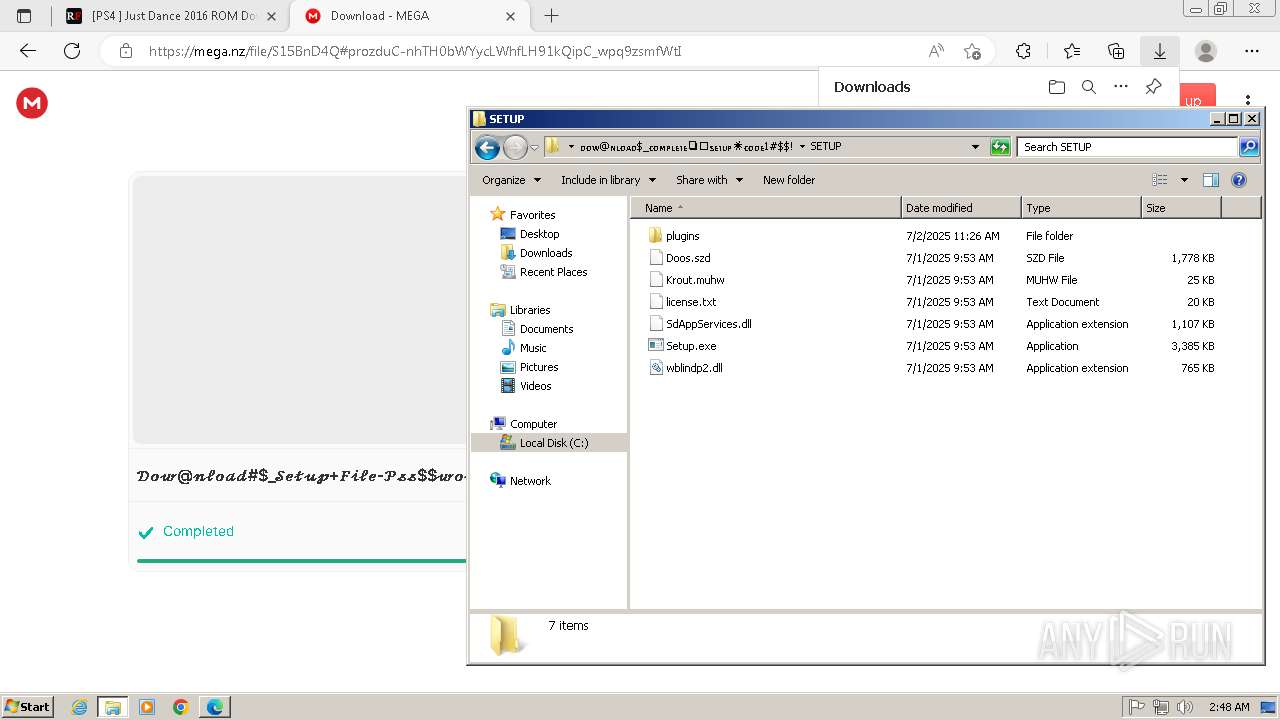Open the Organize dropdown menu
Image resolution: width=1280 pixels, height=720 pixels.
511,180
